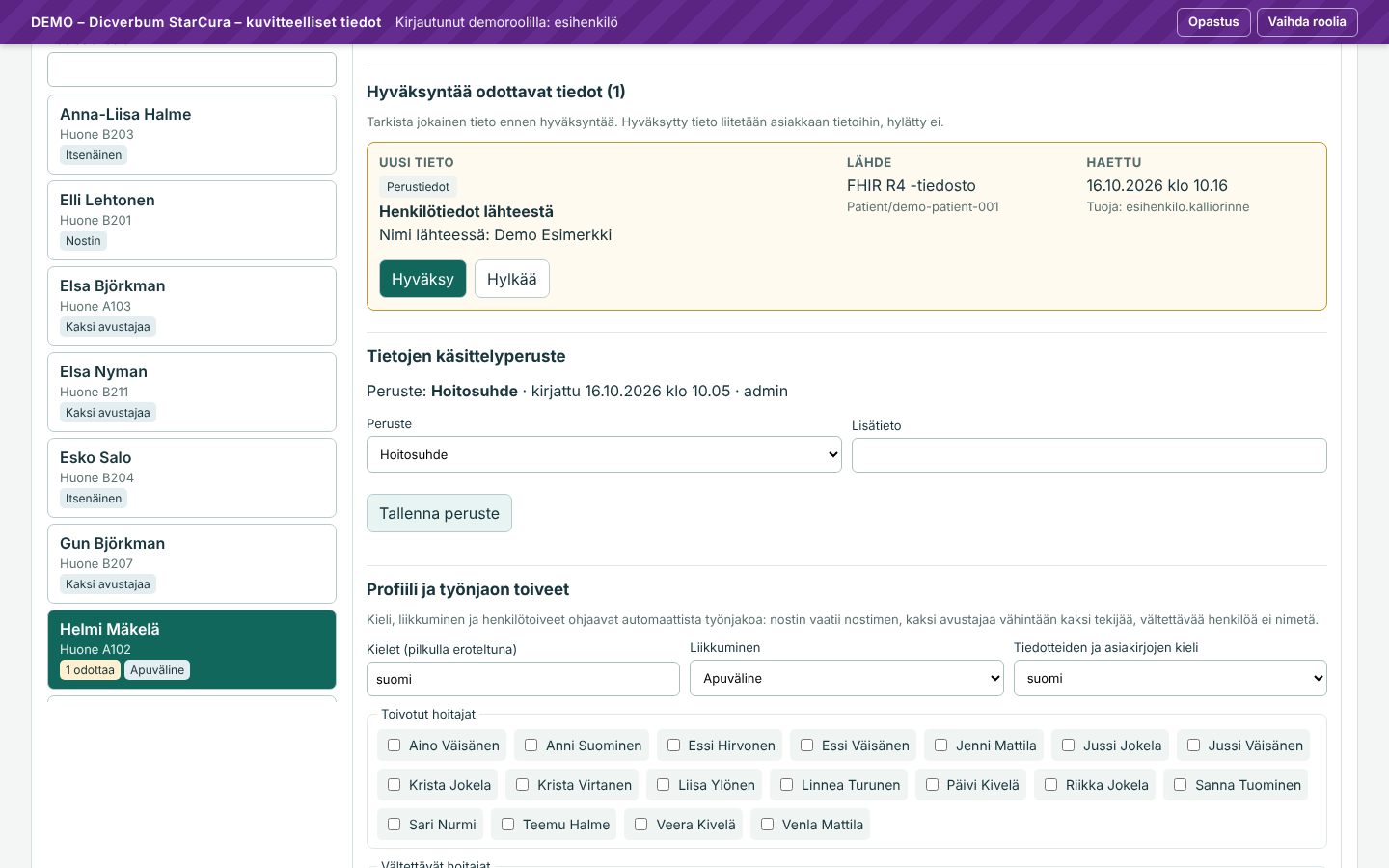The width and height of the screenshot is (1389, 868).
Task: Tick the Jussi Väisänen checkbox
Action: coord(1193,746)
